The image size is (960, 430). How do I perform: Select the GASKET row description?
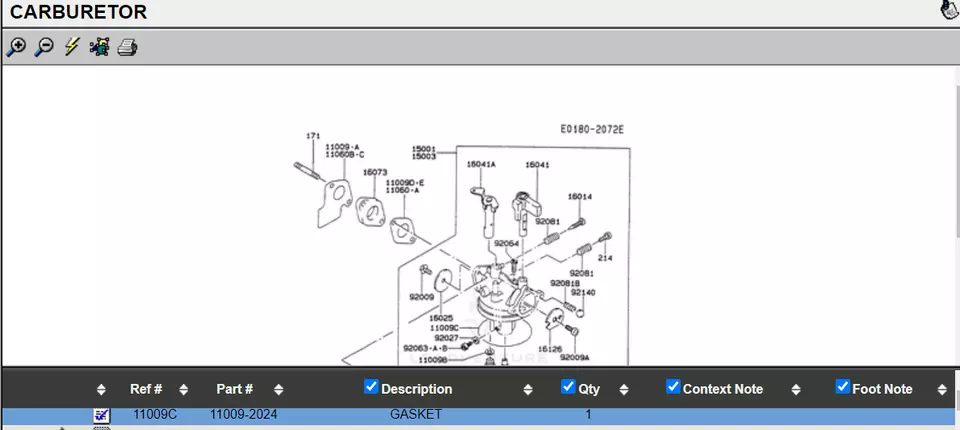tap(415, 414)
